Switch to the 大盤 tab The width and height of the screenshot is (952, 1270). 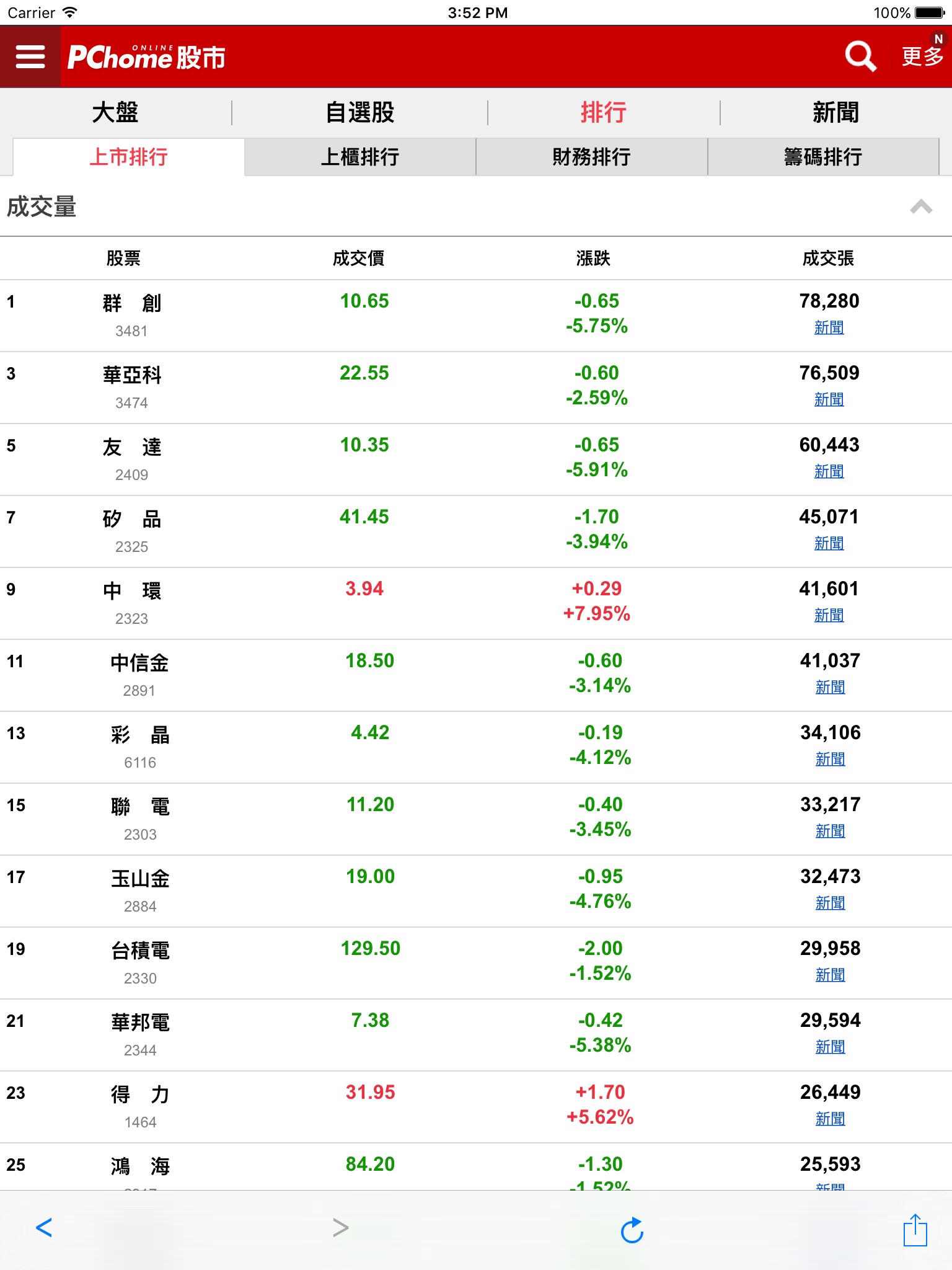(115, 113)
